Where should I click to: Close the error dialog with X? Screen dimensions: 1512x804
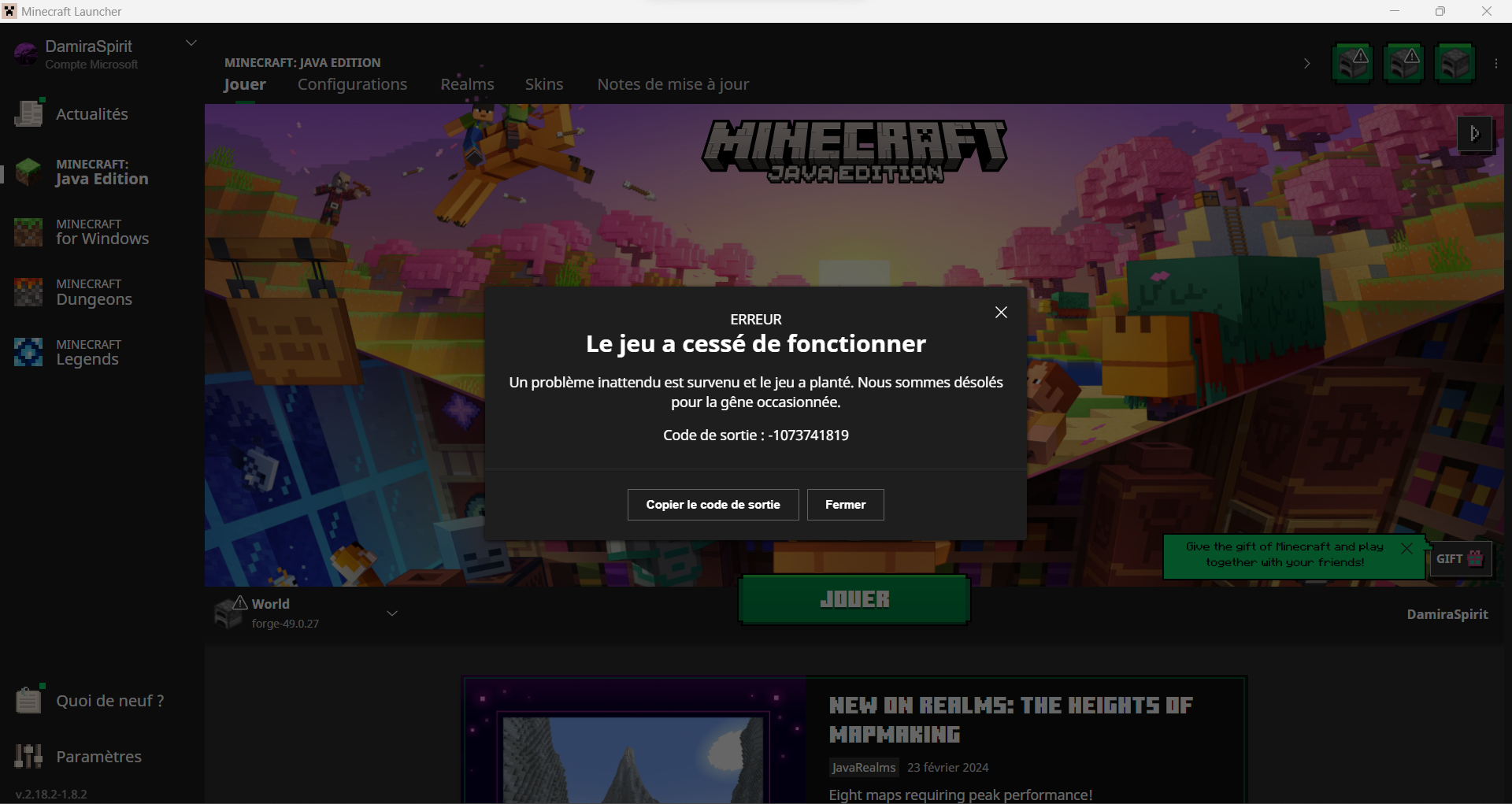tap(1001, 313)
